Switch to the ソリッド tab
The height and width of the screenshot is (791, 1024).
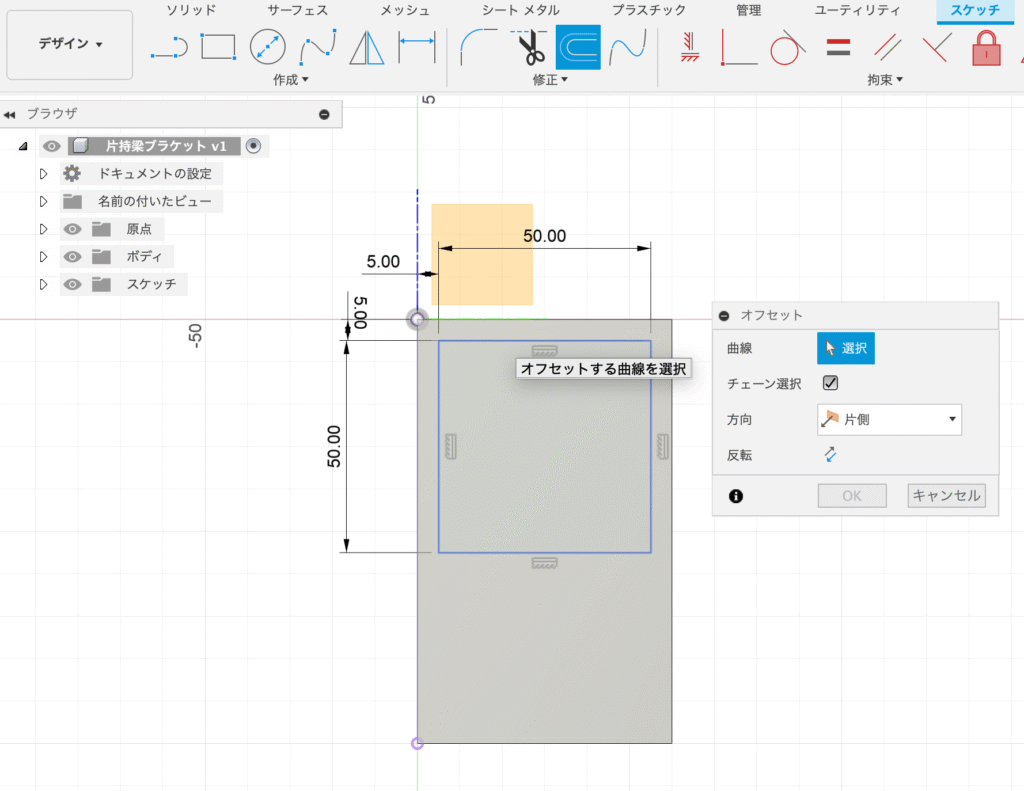[191, 11]
